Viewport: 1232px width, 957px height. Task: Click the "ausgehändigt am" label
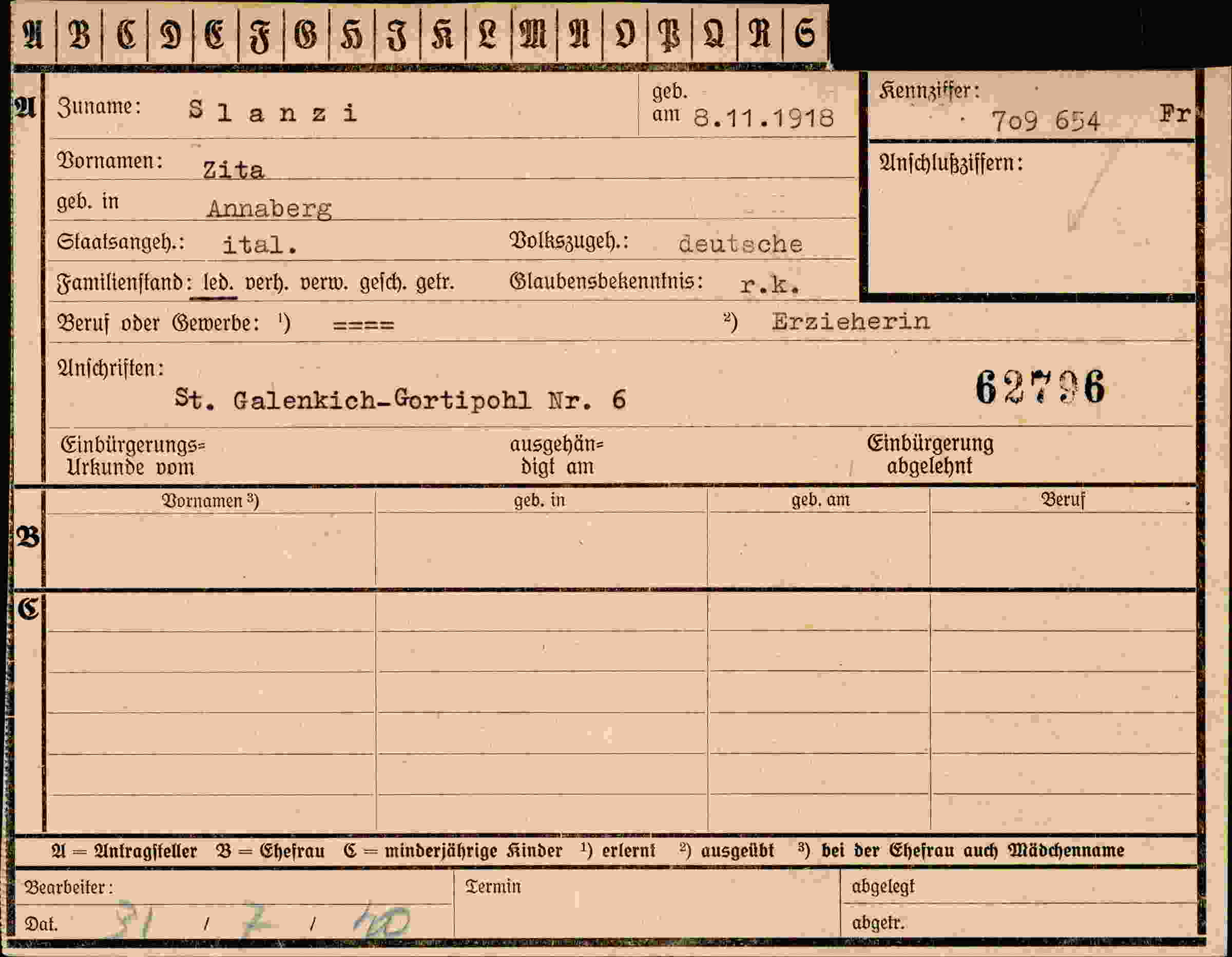coord(556,456)
